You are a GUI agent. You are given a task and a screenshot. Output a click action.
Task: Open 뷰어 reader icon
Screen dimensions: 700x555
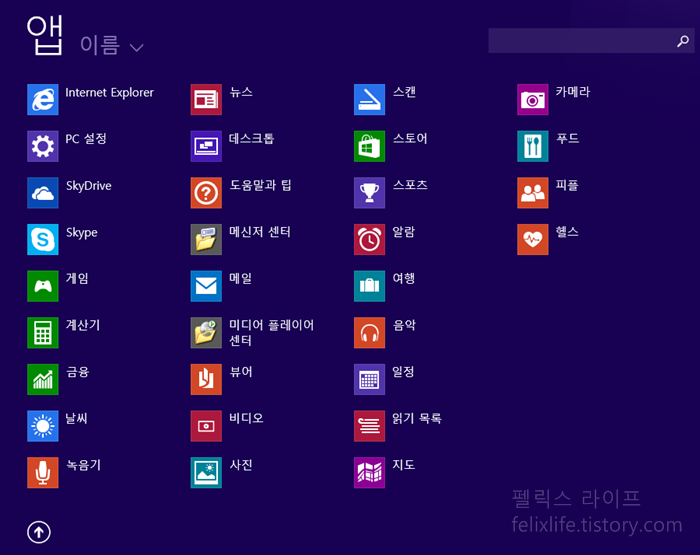pos(206,380)
